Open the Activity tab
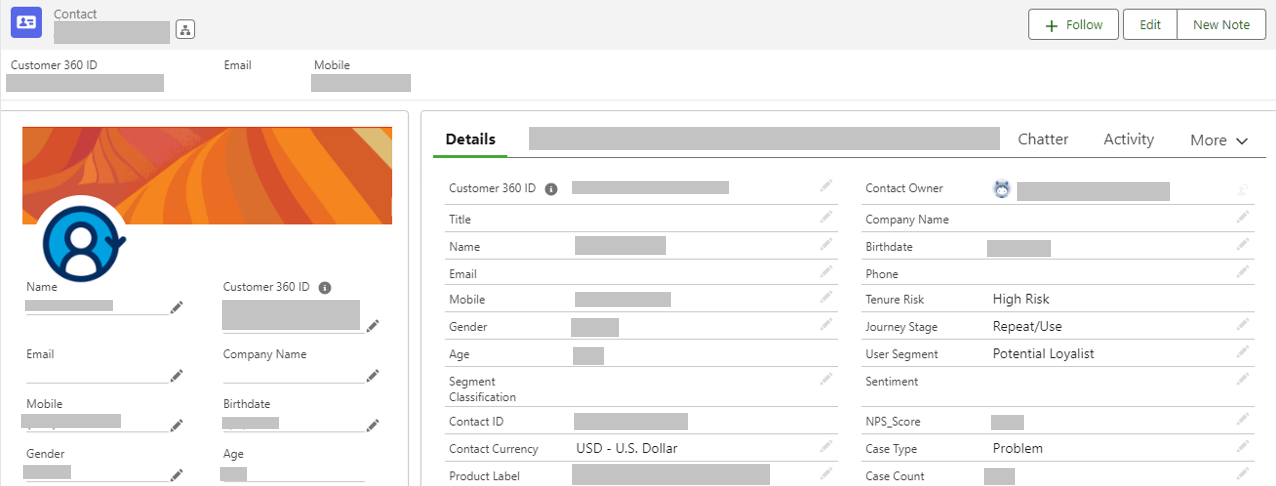 pos(1129,139)
